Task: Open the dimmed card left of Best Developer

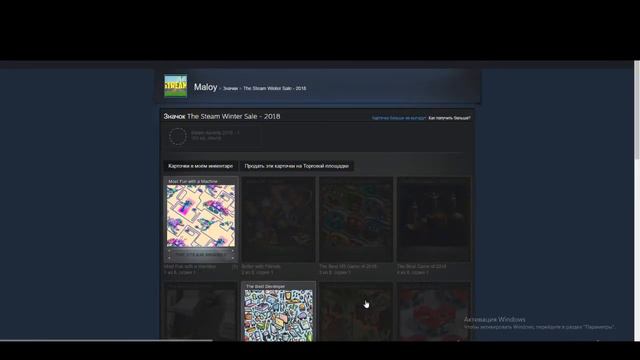Action: pyautogui.click(x=201, y=311)
